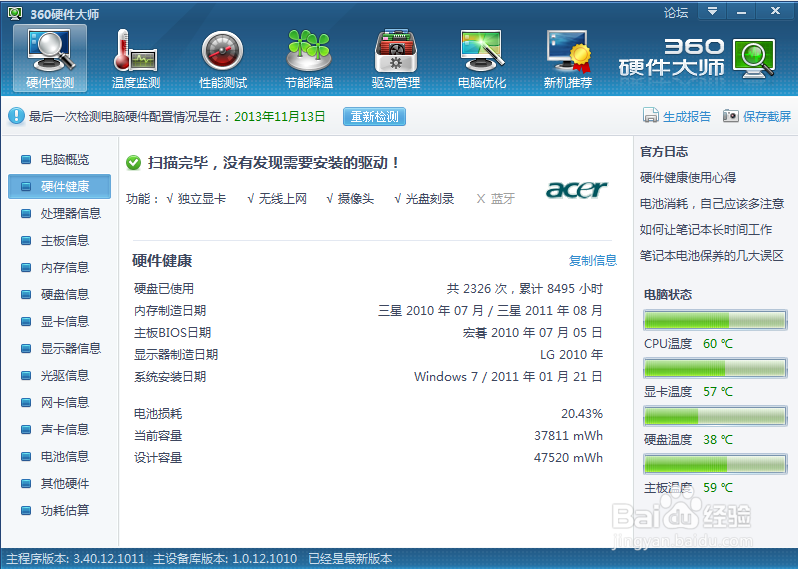The height and width of the screenshot is (569, 798).
Task: Click the green check icon next to 扫描完毕
Action: [133, 163]
